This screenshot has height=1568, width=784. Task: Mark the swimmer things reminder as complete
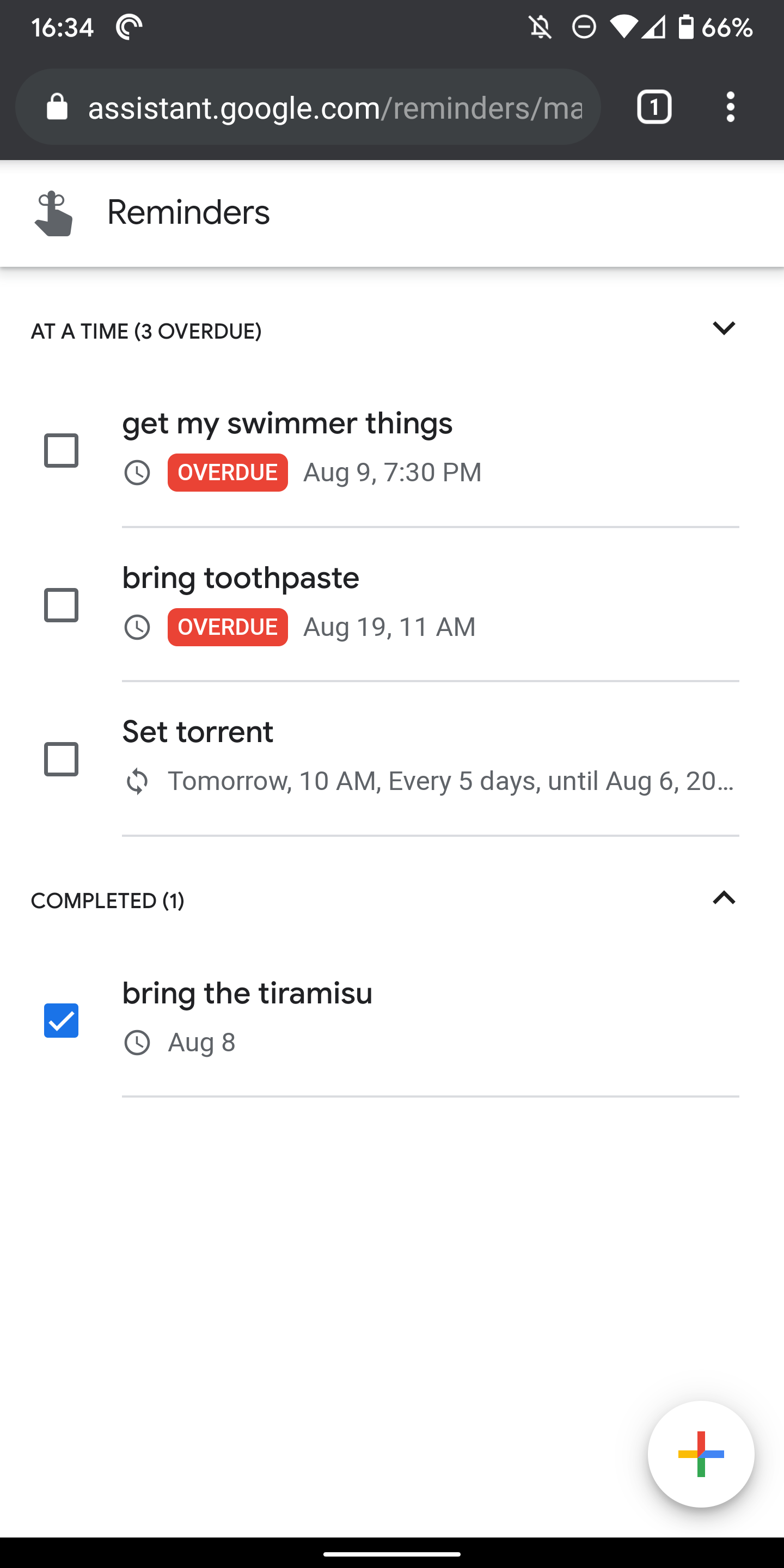[x=61, y=450]
